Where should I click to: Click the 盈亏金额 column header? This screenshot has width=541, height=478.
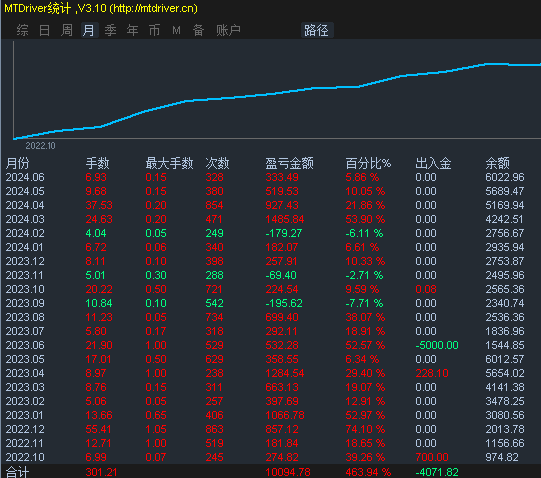coord(289,163)
